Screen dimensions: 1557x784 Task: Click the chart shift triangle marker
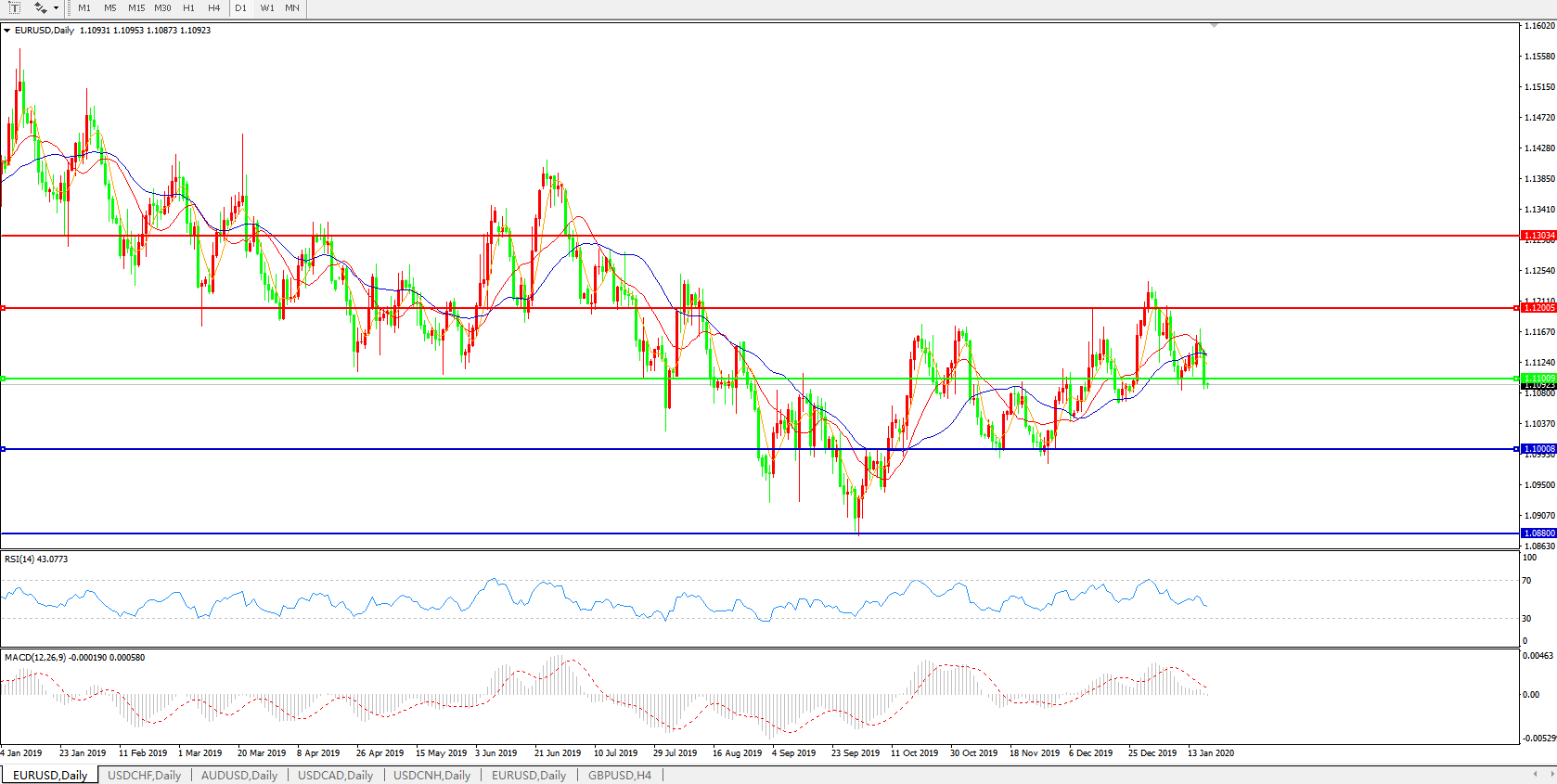pos(1214,26)
